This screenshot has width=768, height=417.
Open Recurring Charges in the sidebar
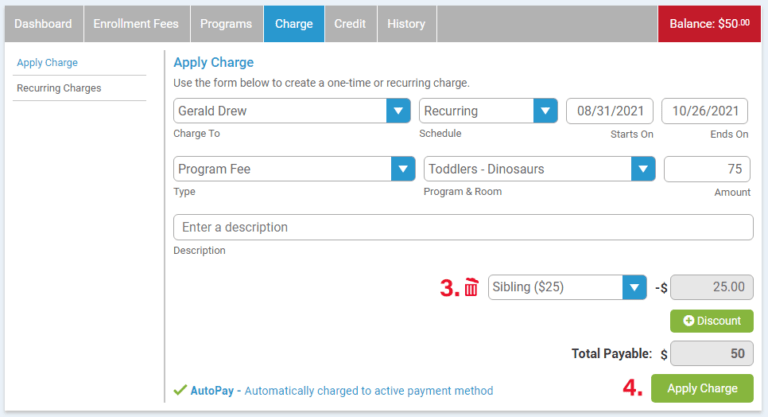click(59, 88)
